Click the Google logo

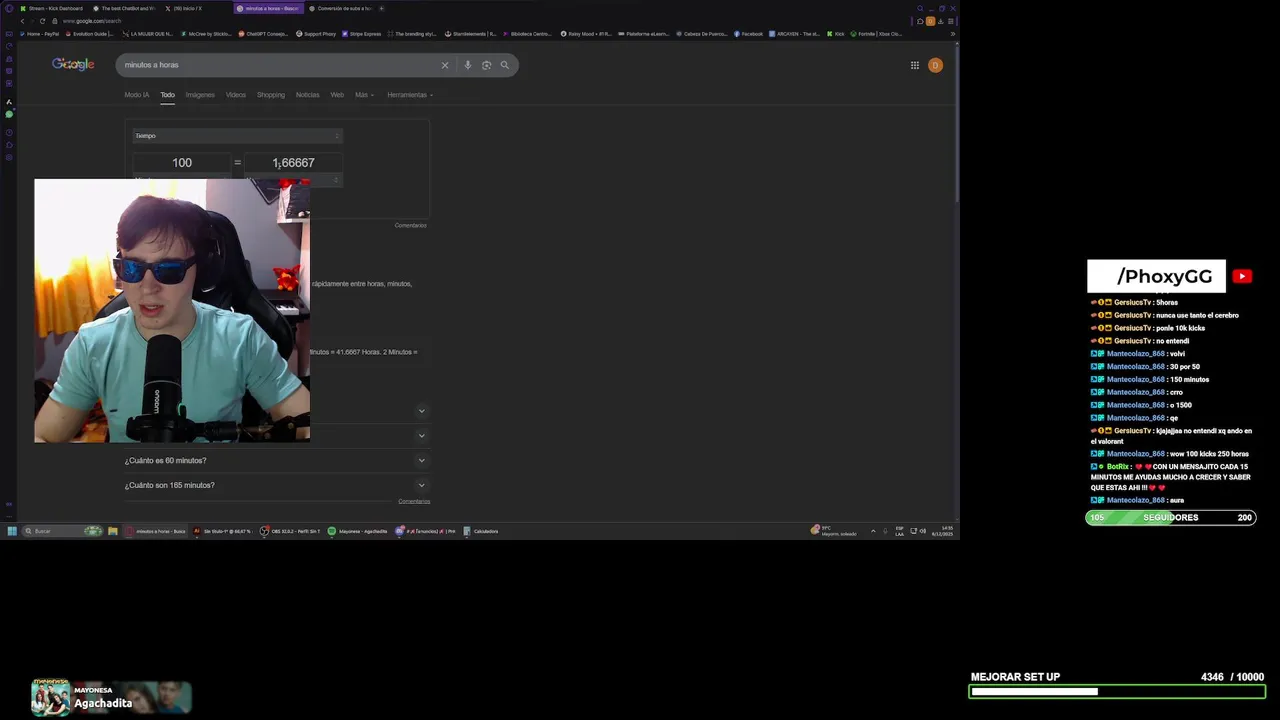click(x=73, y=64)
